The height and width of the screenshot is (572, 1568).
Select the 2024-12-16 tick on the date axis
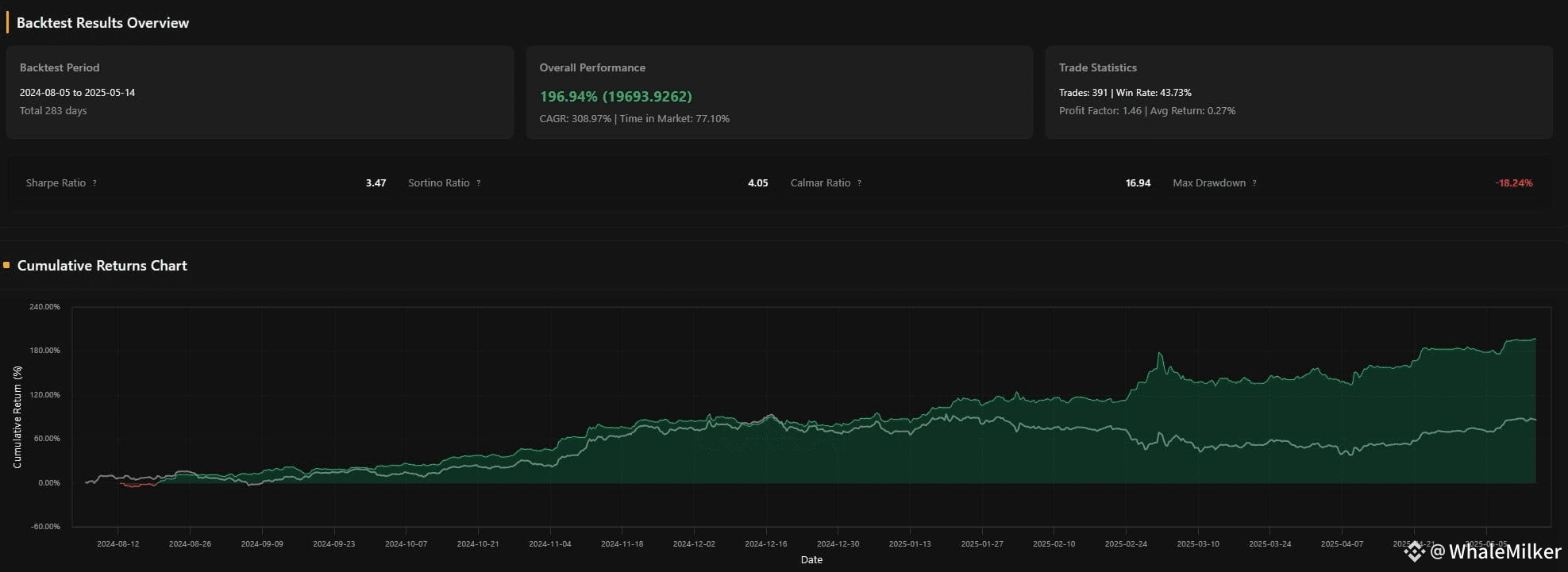[x=766, y=544]
